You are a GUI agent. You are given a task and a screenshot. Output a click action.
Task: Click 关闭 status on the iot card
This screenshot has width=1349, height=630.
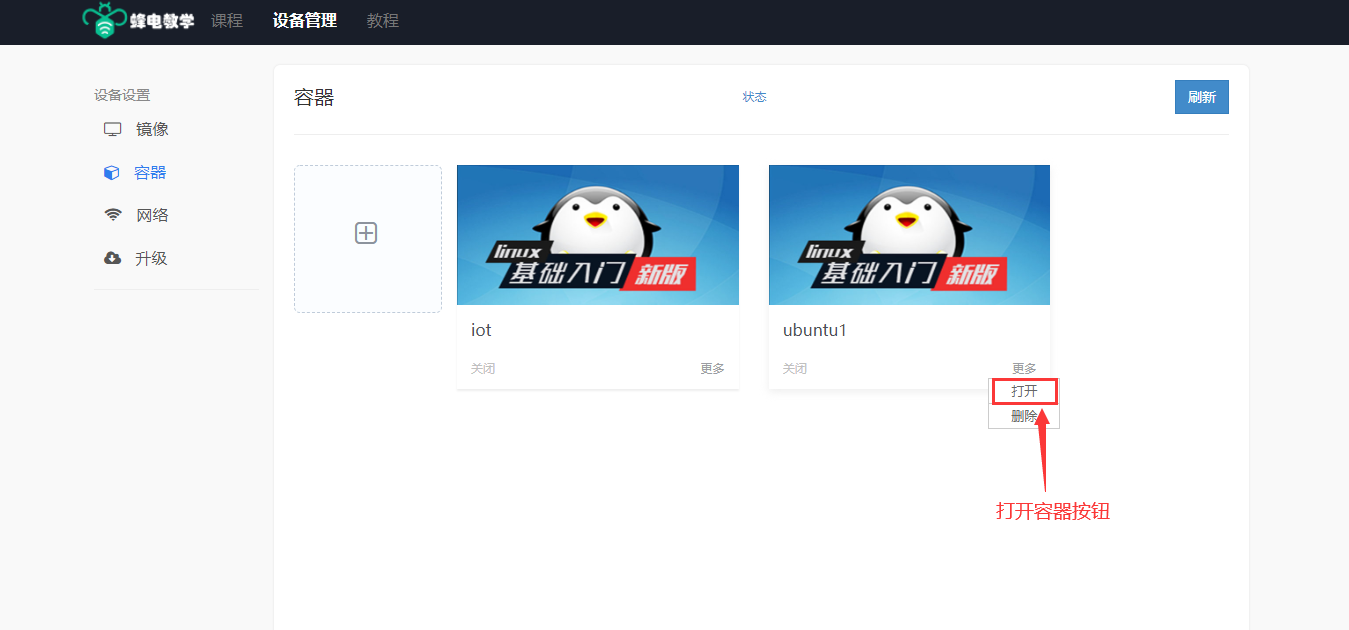tap(483, 368)
